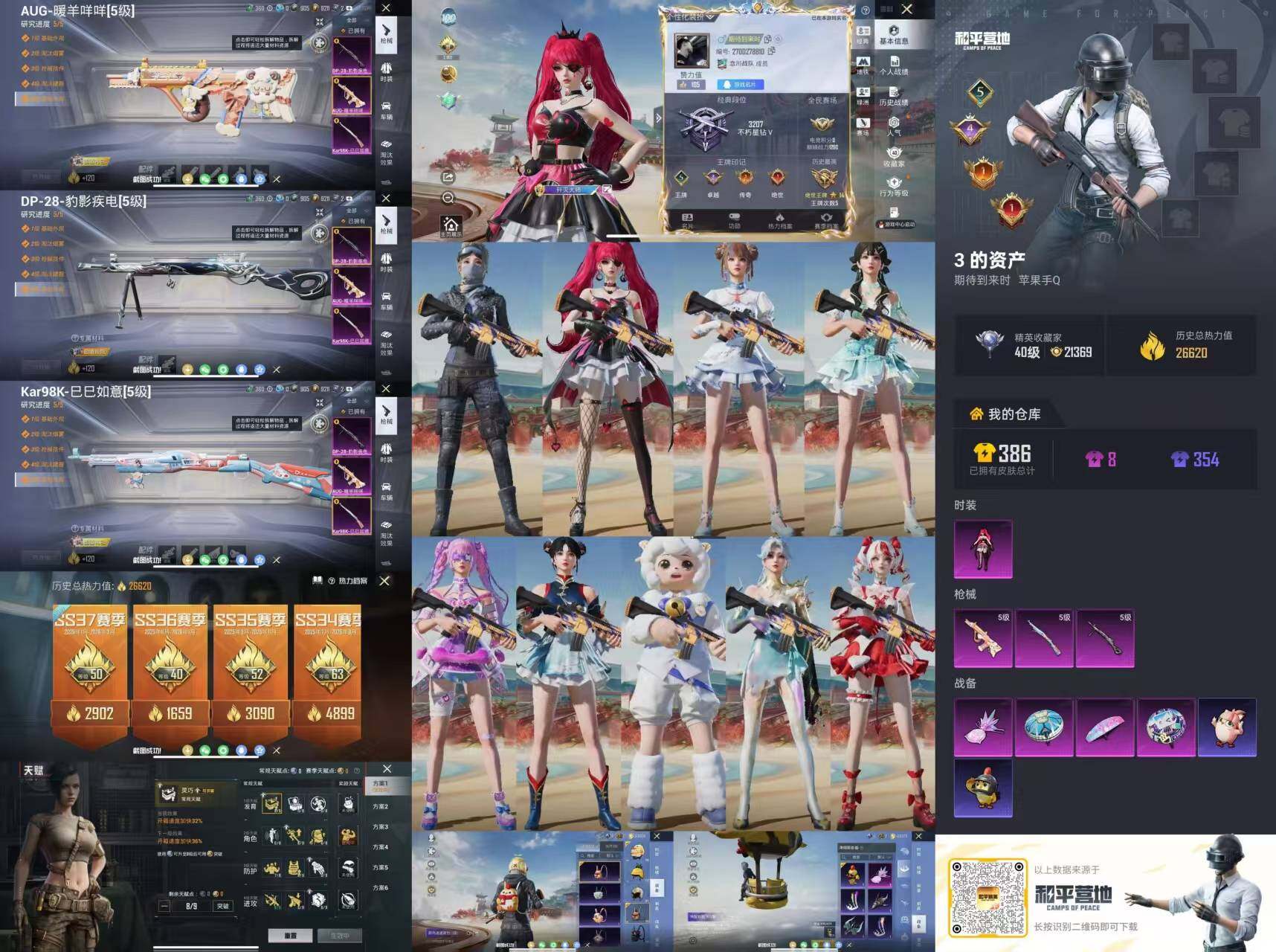This screenshot has height=952, width=1276.
Task: Click the 生效中 button in the talent panel
Action: click(x=340, y=935)
